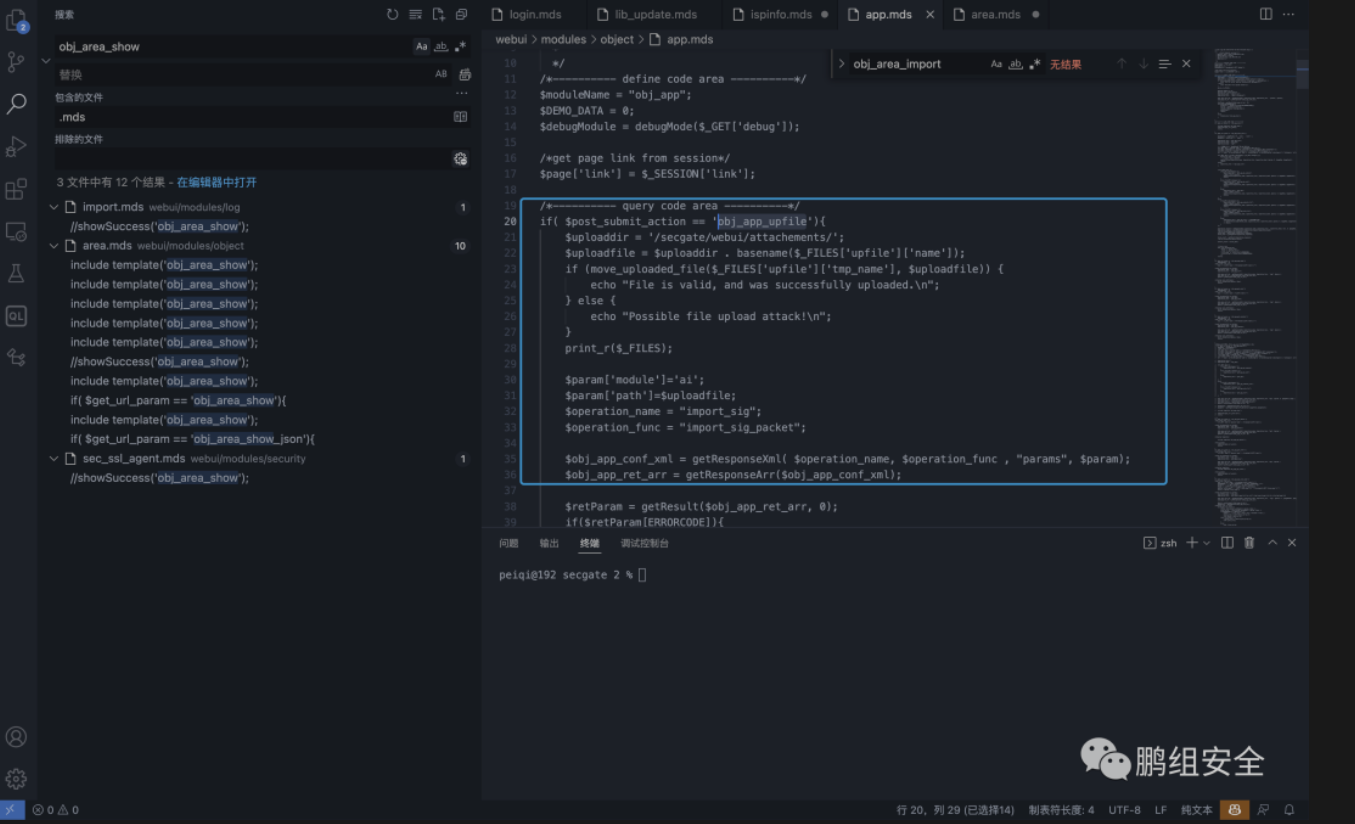Screen dimensions: 1355x824
Task: Click the 包含的文件 input field
Action: pos(250,117)
